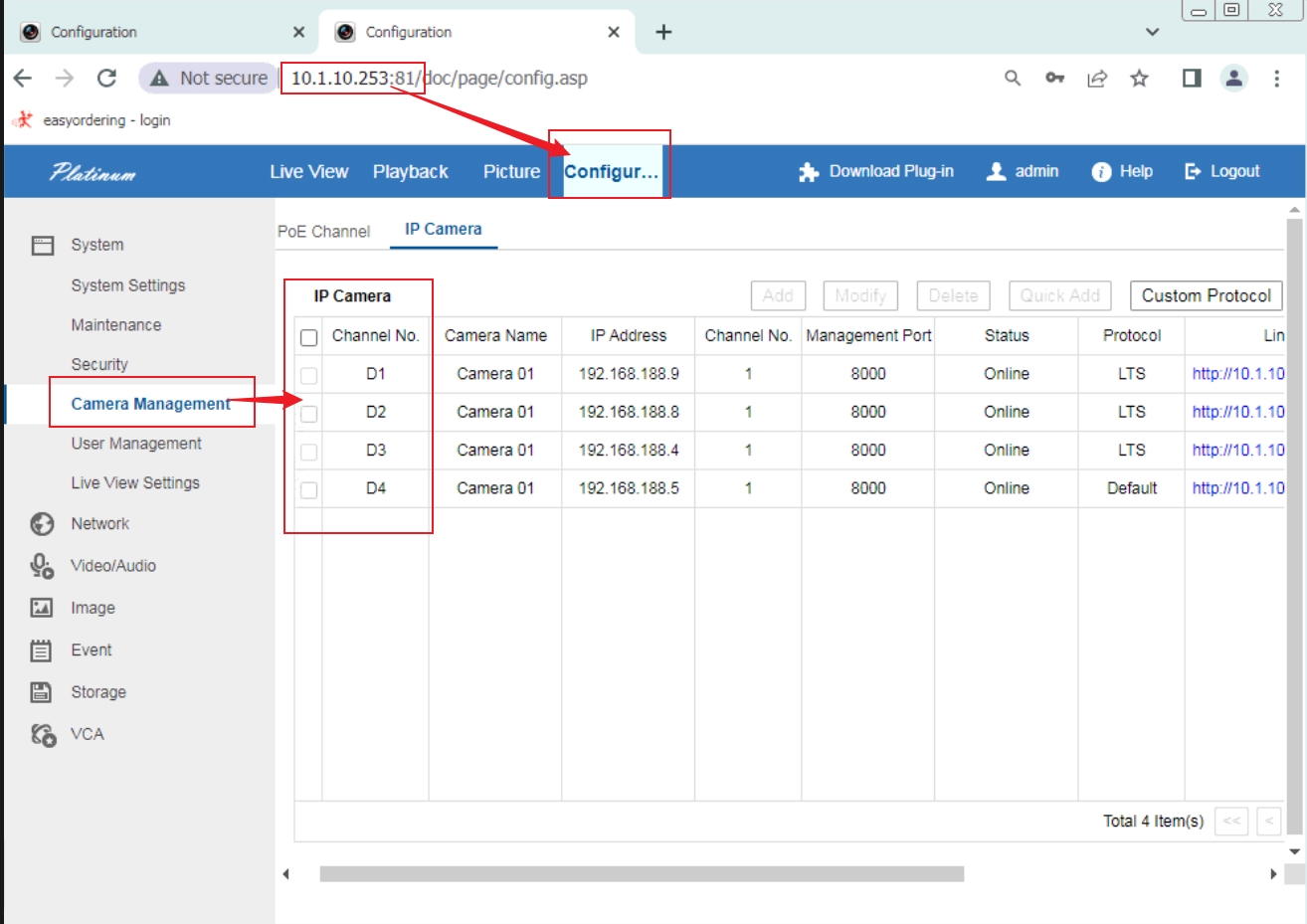The height and width of the screenshot is (924, 1307).
Task: Open the link for camera D1
Action: (1238, 374)
